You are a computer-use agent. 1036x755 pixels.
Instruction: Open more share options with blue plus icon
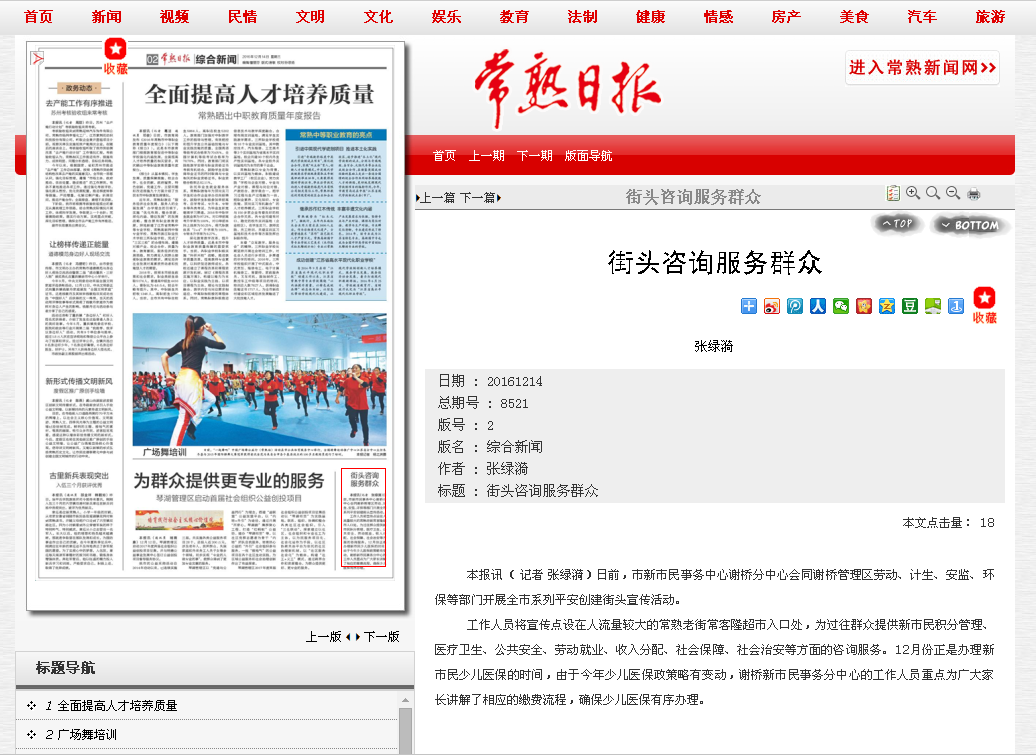[x=749, y=306]
